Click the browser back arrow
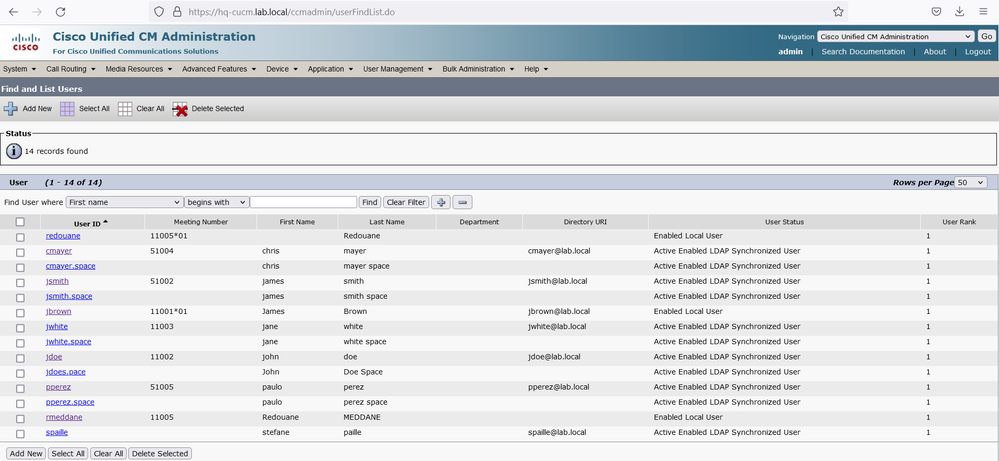The image size is (999, 461). (13, 11)
